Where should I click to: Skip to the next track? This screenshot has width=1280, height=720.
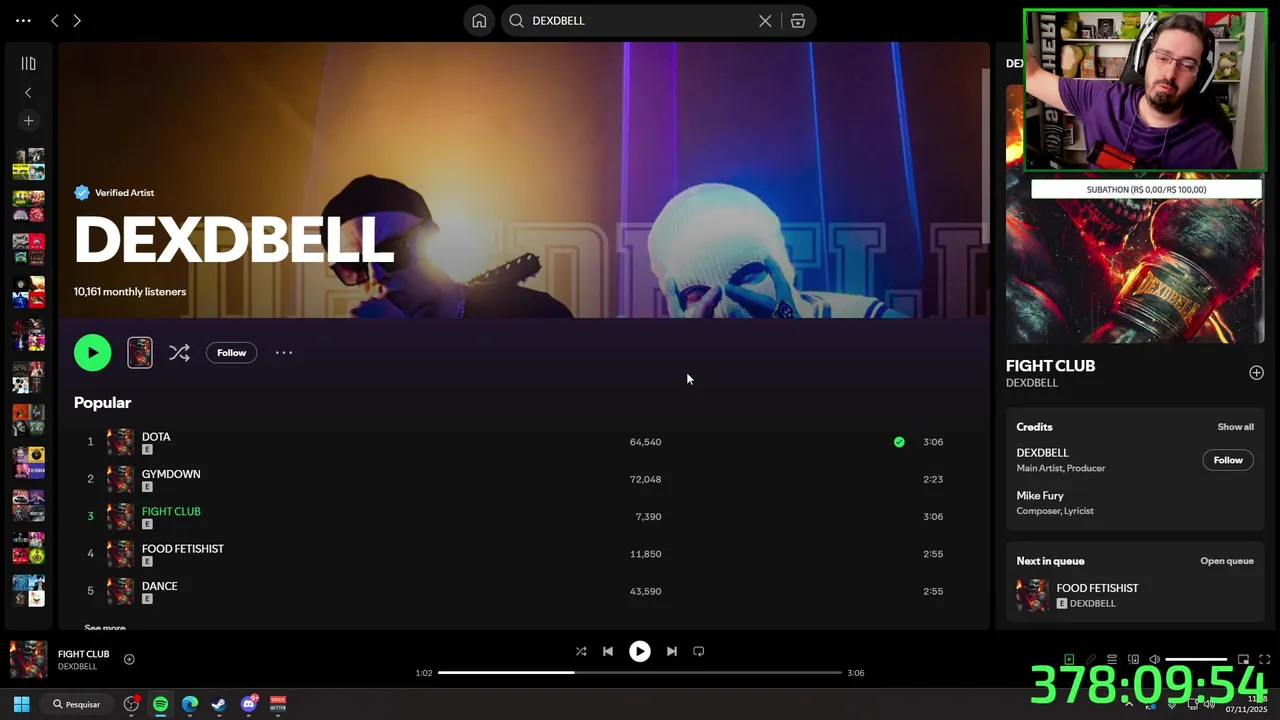click(x=672, y=651)
